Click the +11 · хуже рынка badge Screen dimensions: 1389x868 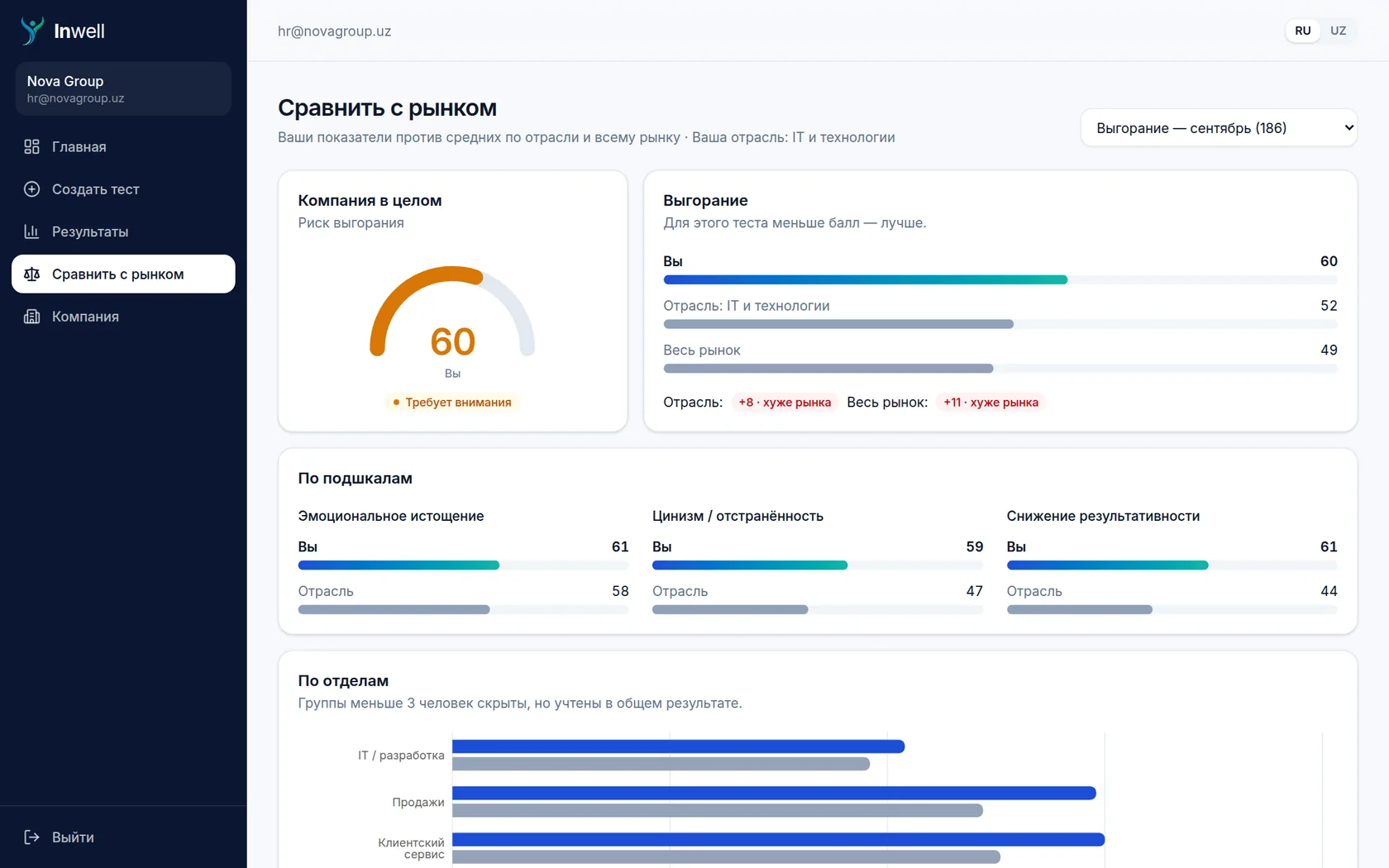[x=990, y=403]
